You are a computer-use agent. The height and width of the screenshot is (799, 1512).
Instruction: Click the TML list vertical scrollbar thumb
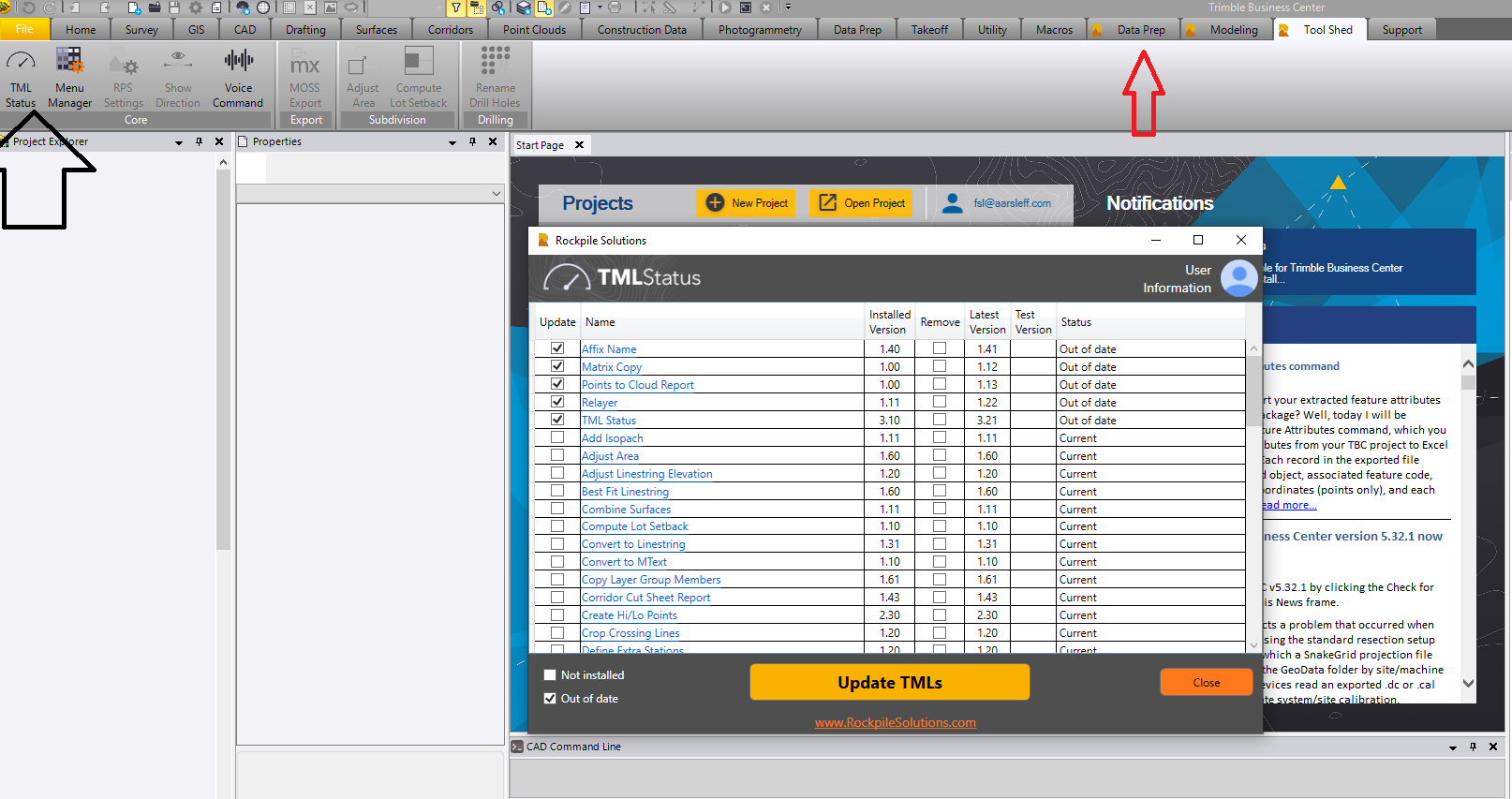click(1253, 392)
